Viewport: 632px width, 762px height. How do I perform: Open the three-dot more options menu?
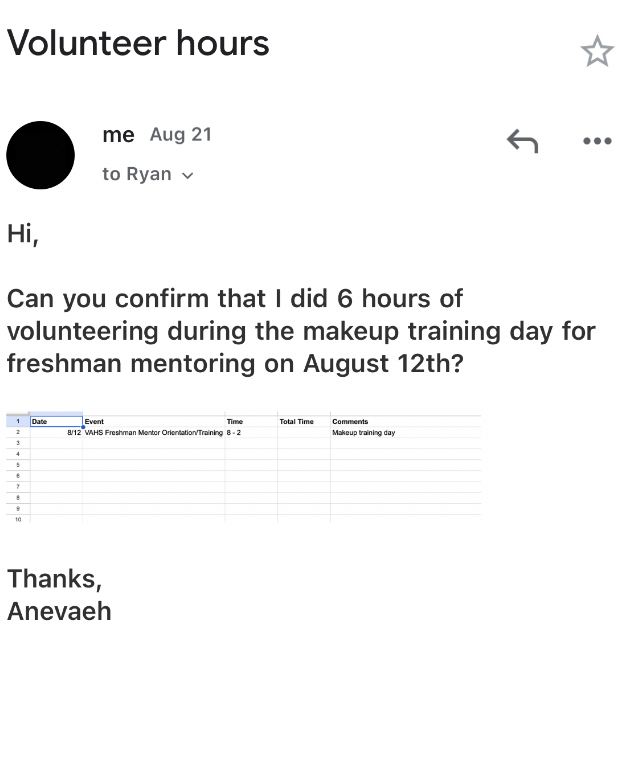tap(597, 141)
